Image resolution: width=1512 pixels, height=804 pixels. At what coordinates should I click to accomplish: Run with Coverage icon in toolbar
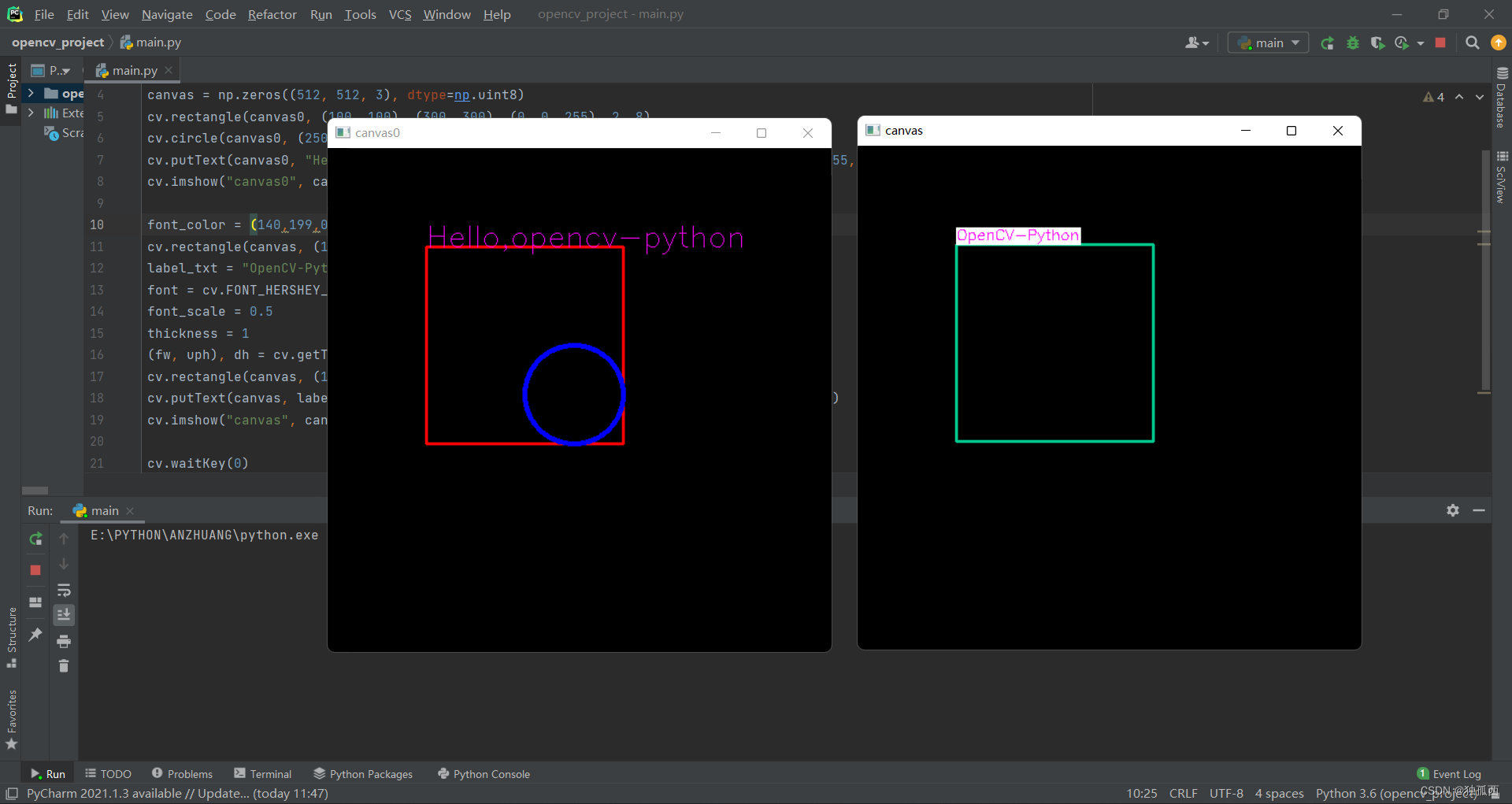point(1377,43)
